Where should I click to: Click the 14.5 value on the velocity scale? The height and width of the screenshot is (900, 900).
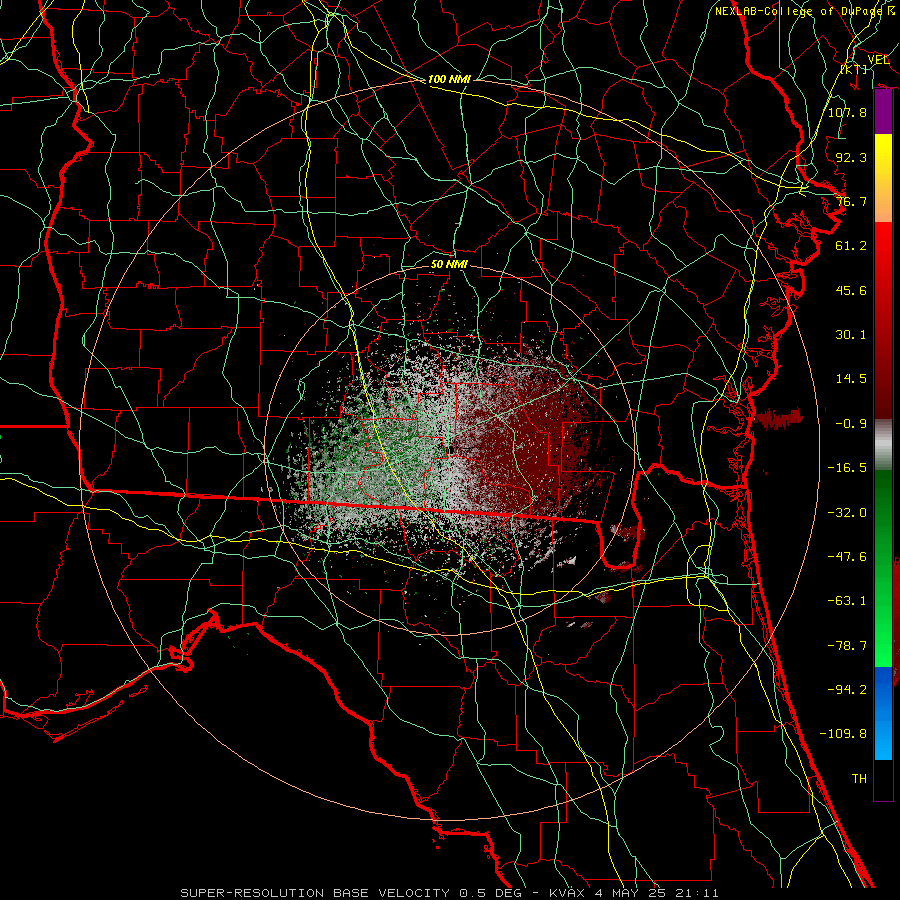(x=851, y=379)
